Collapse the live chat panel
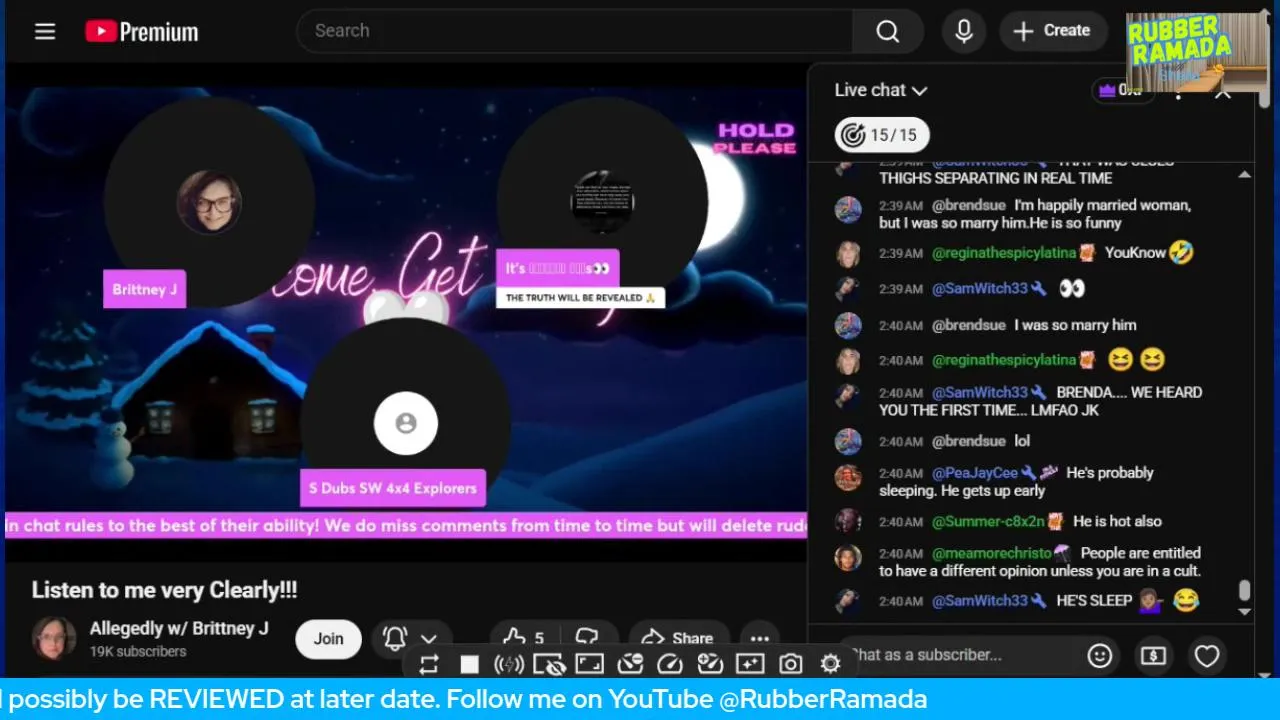 1223,93
